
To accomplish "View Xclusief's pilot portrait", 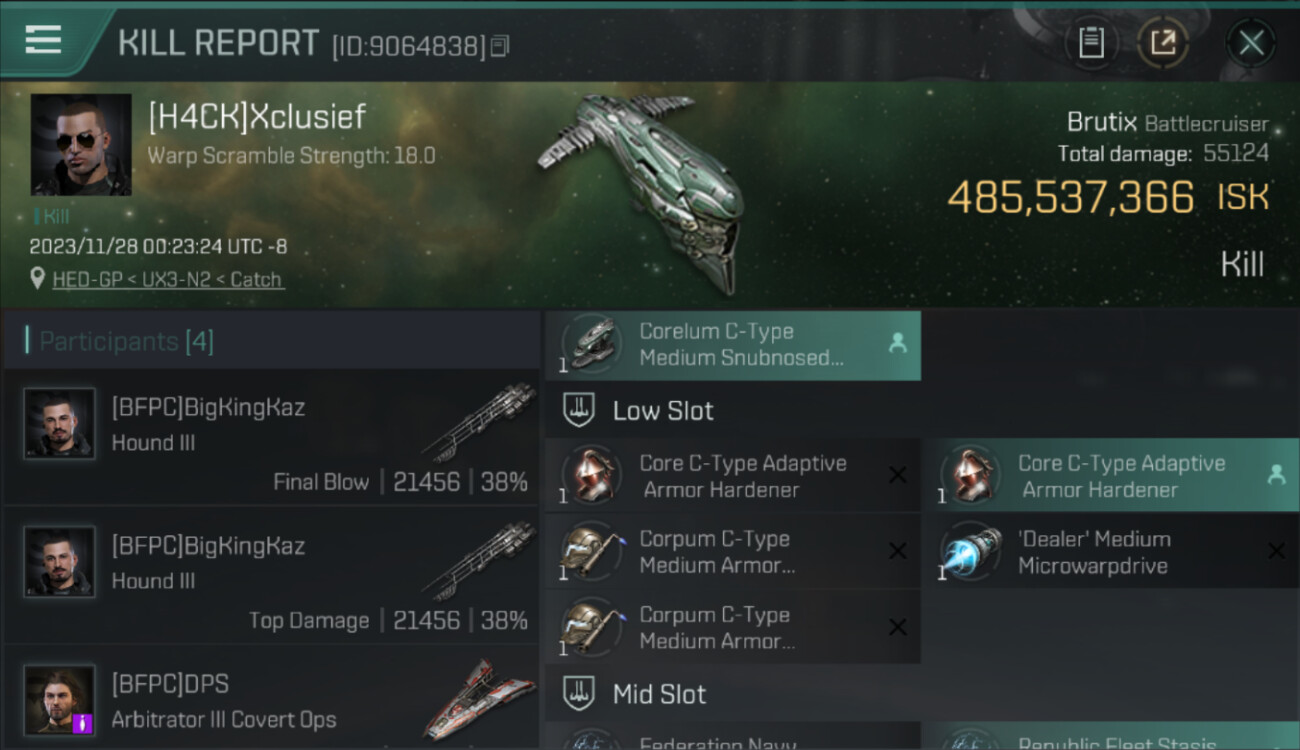I will click(81, 144).
